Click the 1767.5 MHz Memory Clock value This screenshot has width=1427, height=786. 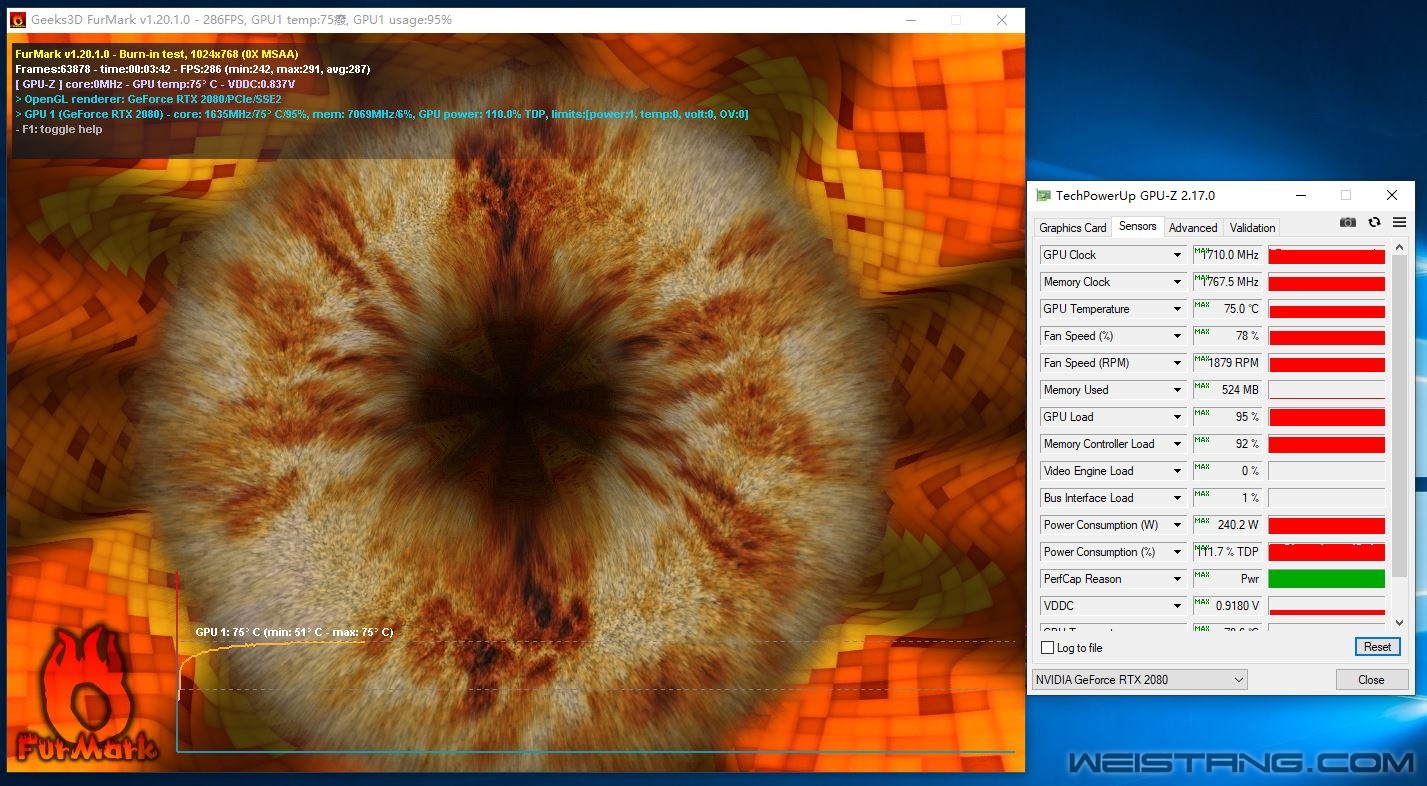coord(1228,282)
